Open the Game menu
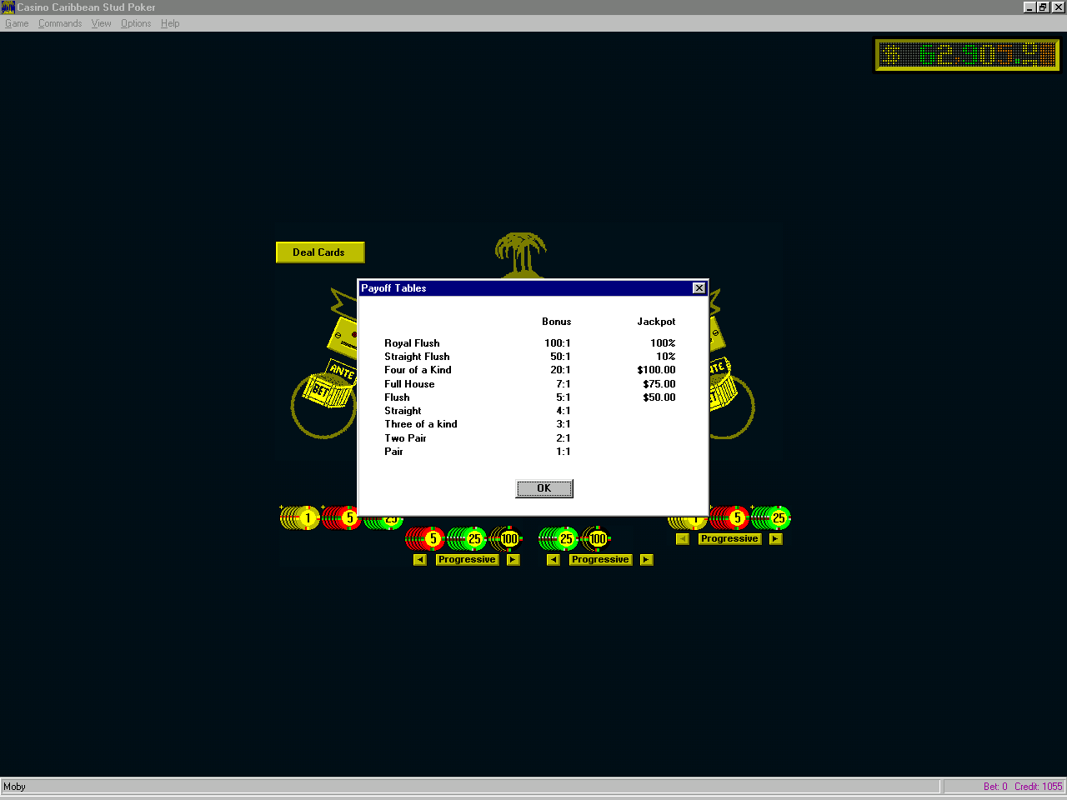The image size is (1067, 800). (x=16, y=23)
